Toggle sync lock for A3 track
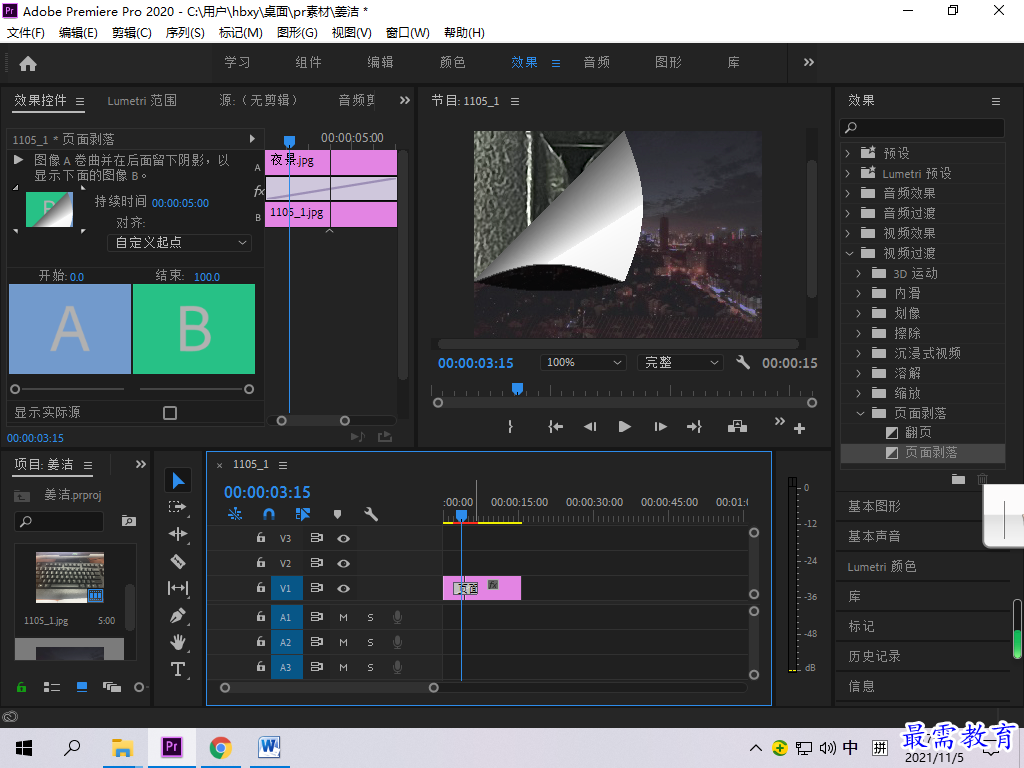 pos(317,667)
